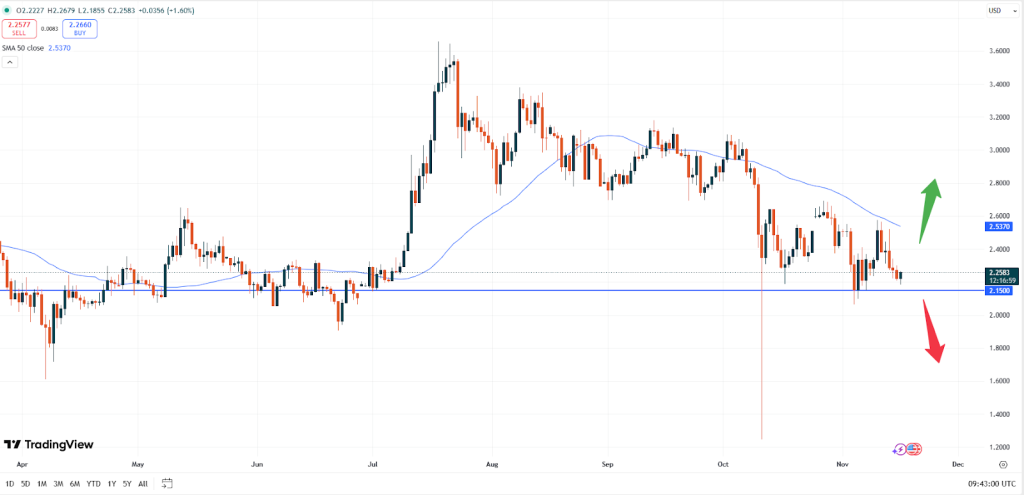Click the US flag event icon
This screenshot has width=1024, height=495.
(914, 450)
